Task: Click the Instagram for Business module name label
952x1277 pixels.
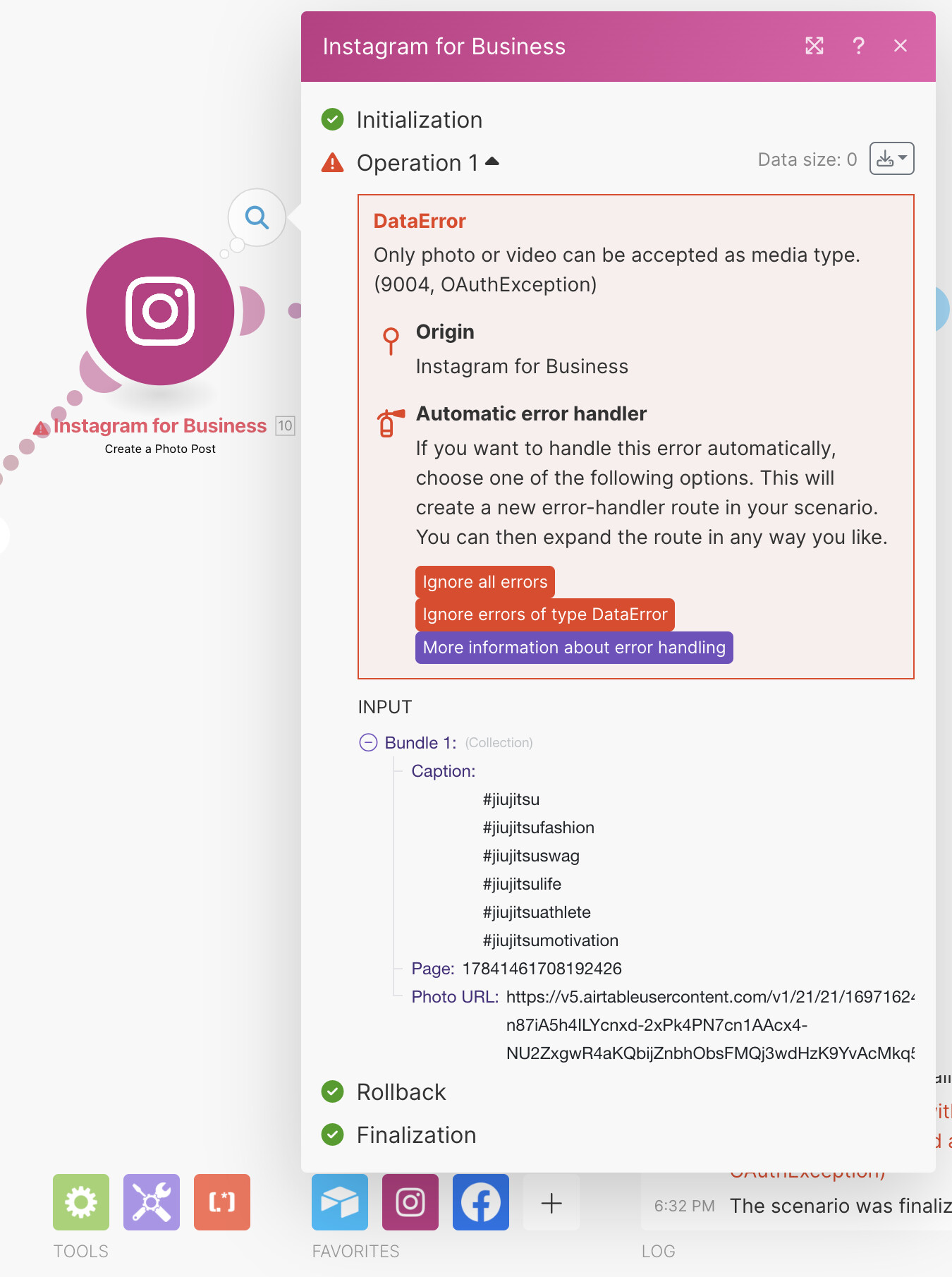Action: point(160,426)
